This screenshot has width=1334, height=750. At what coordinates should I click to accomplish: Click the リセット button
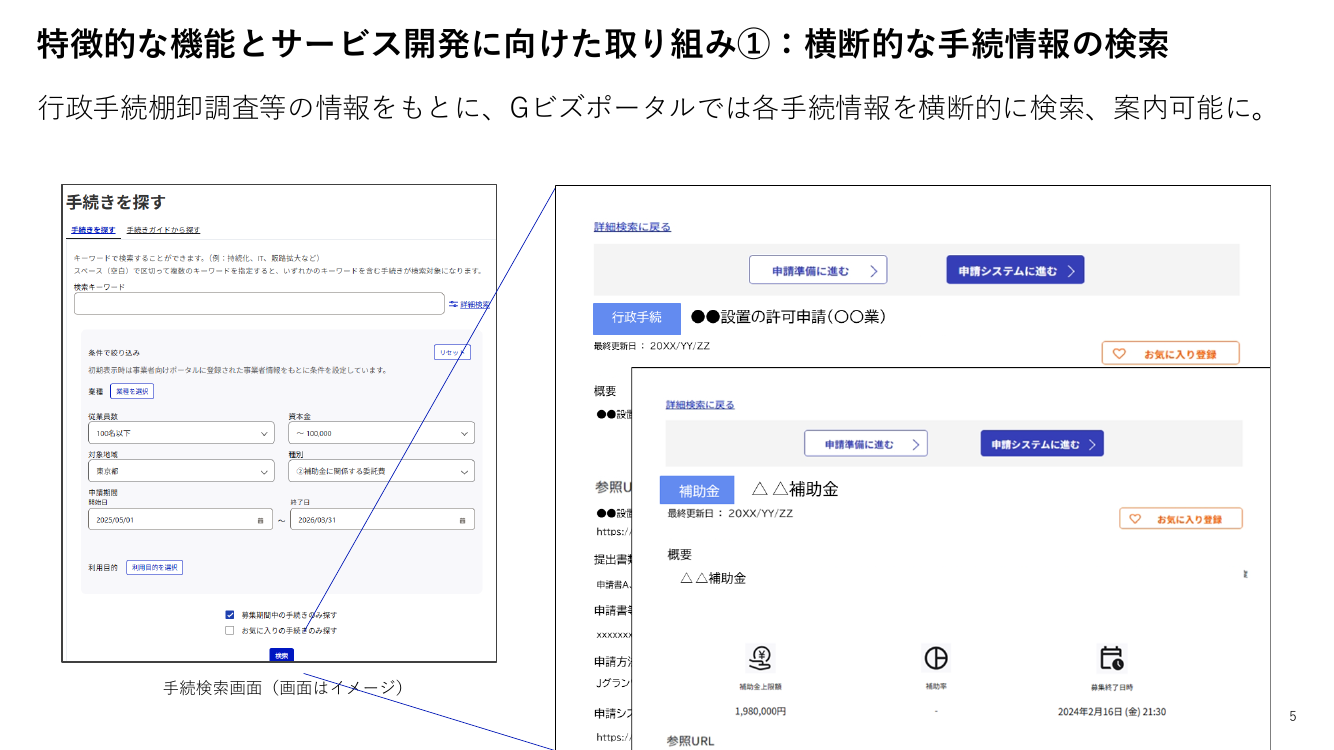(452, 352)
